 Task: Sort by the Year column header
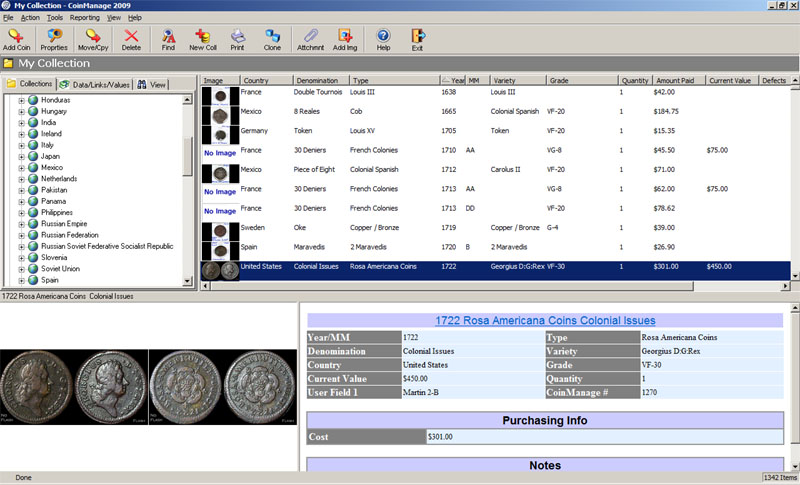(453, 81)
